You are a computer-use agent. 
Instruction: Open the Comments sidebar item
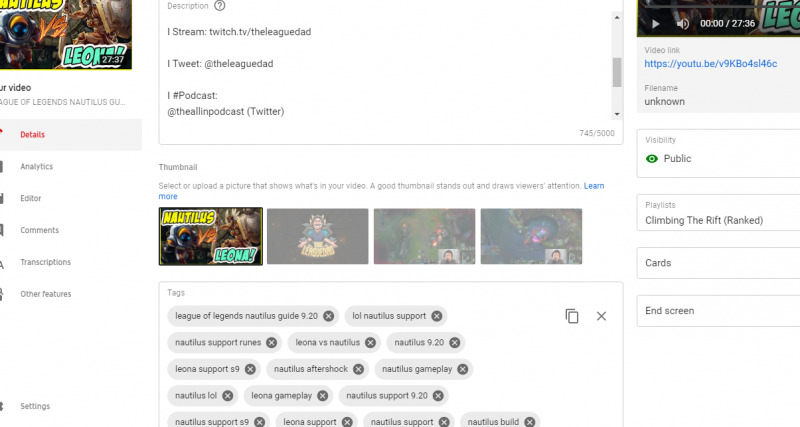[x=37, y=230]
